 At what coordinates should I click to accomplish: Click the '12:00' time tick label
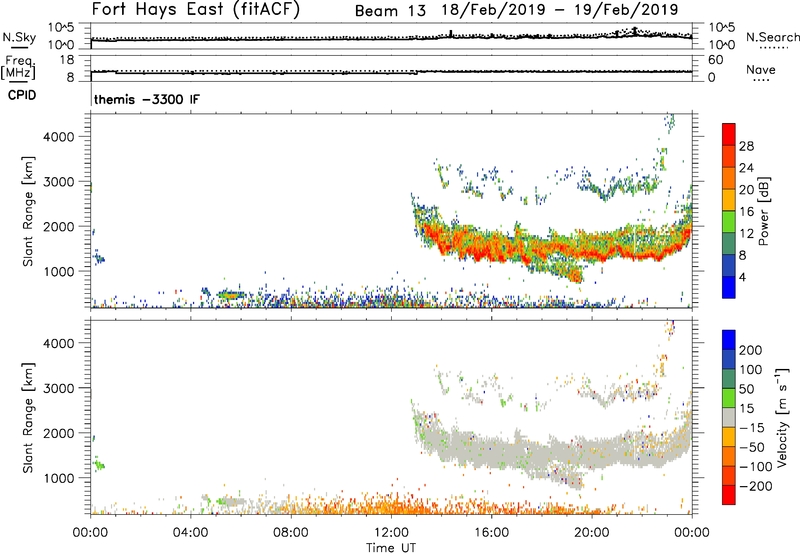click(x=391, y=533)
